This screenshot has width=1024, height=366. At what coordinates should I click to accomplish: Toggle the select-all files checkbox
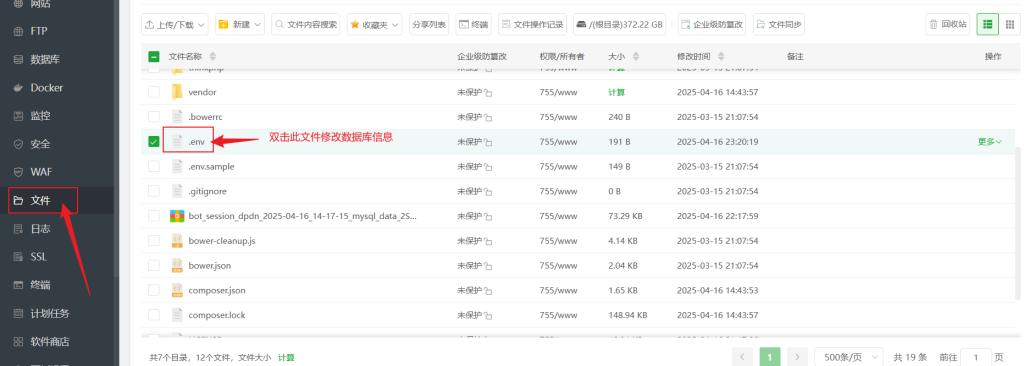coord(154,57)
